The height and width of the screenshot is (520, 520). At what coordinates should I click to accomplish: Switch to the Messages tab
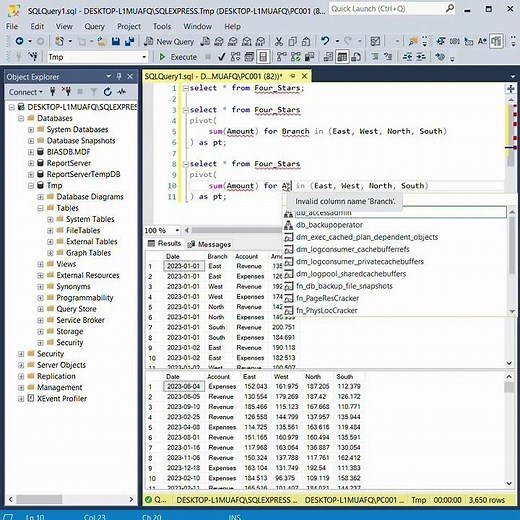(209, 244)
